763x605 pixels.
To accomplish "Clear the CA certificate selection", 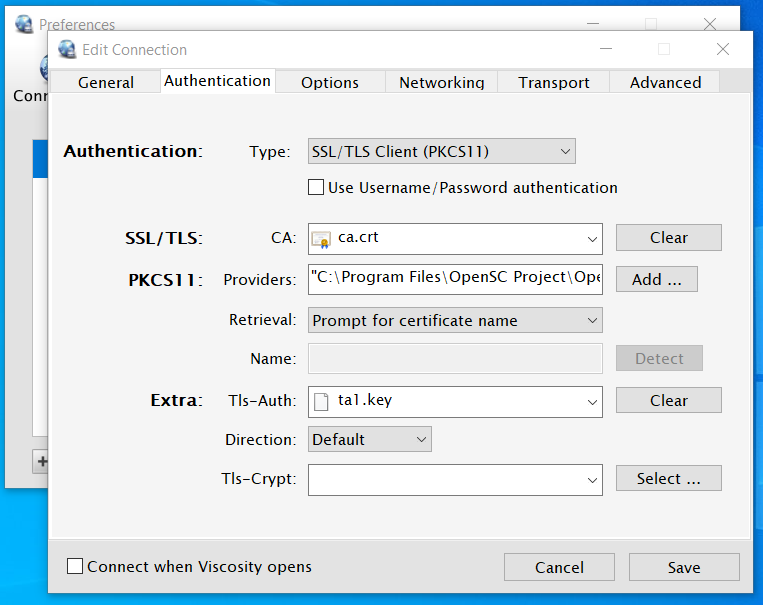I will pyautogui.click(x=669, y=238).
